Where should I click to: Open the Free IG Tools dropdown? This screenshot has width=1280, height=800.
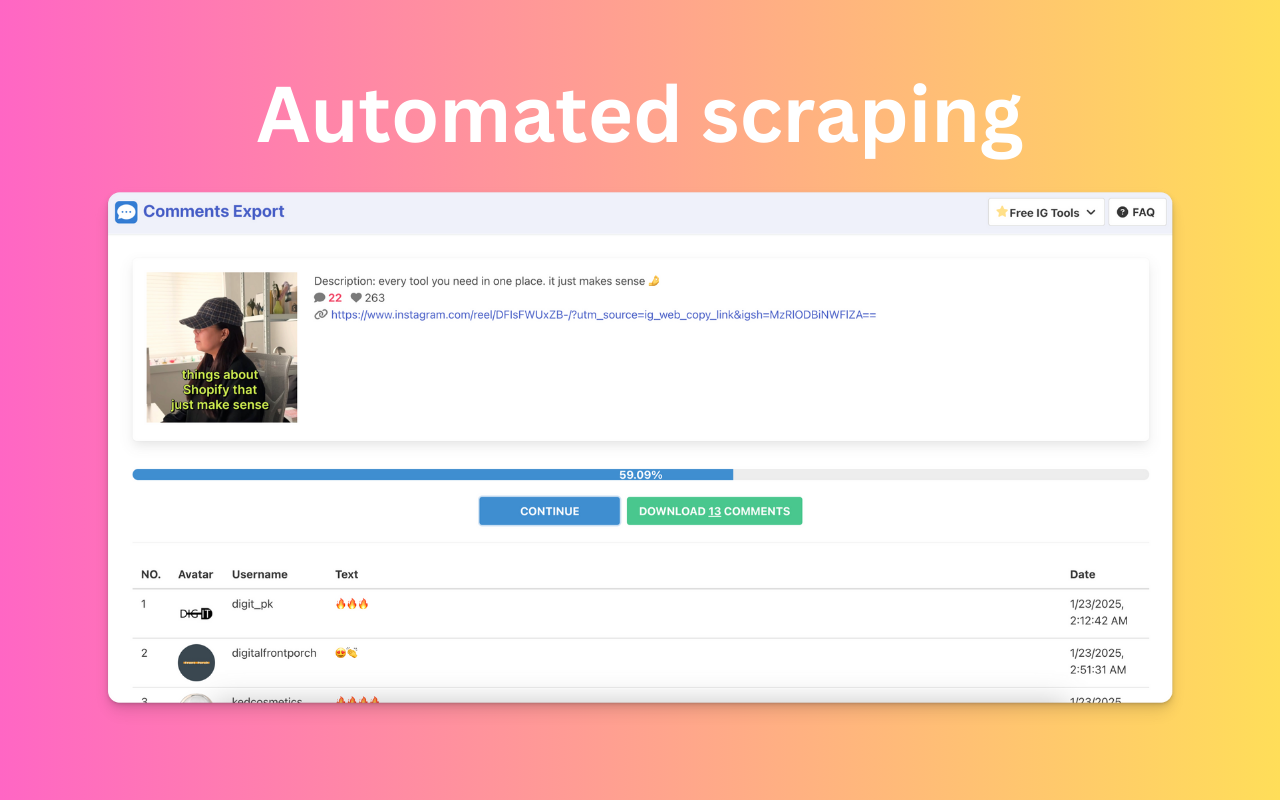[1045, 212]
